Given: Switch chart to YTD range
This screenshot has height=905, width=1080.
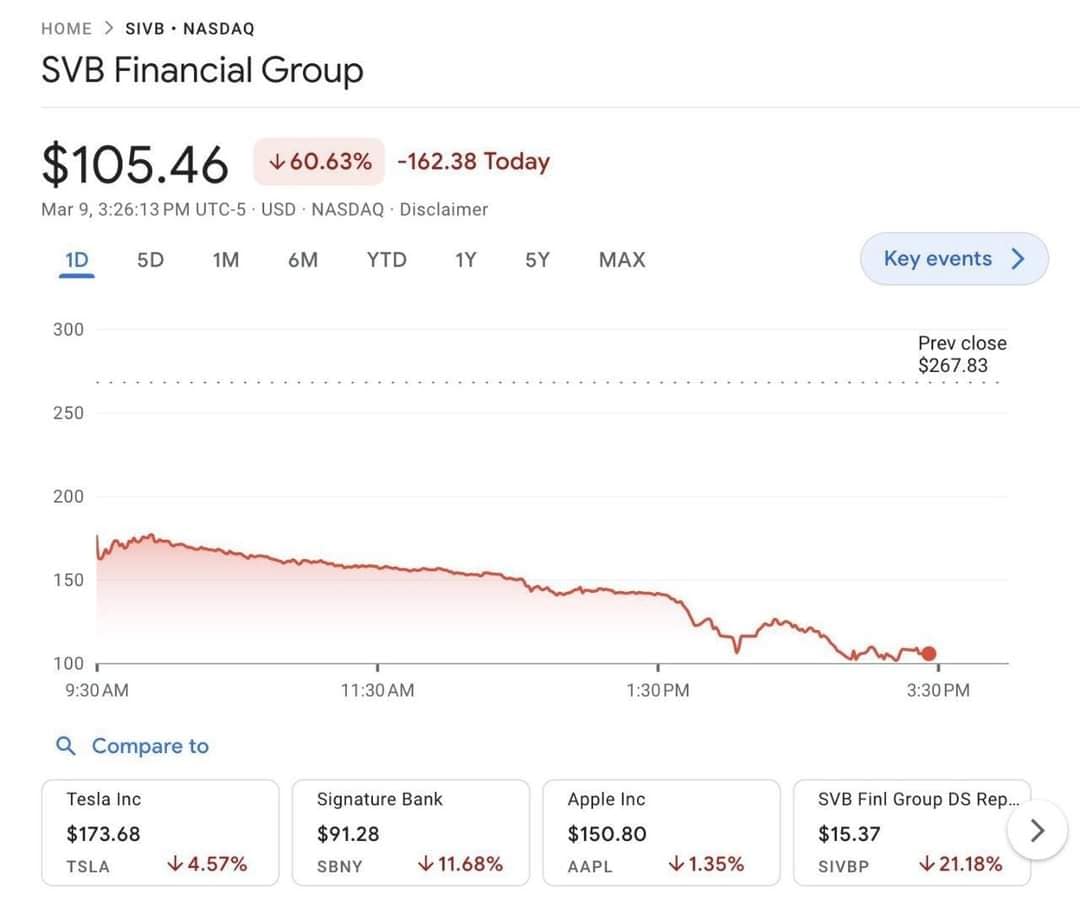Looking at the screenshot, I should point(386,260).
